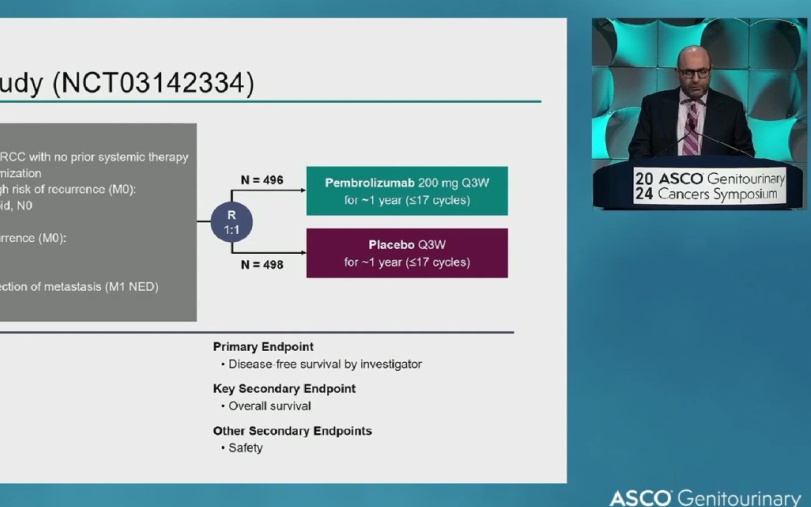Select the purple Placebo Q3W box
Screen dimensions: 811x507
[x=406, y=253]
